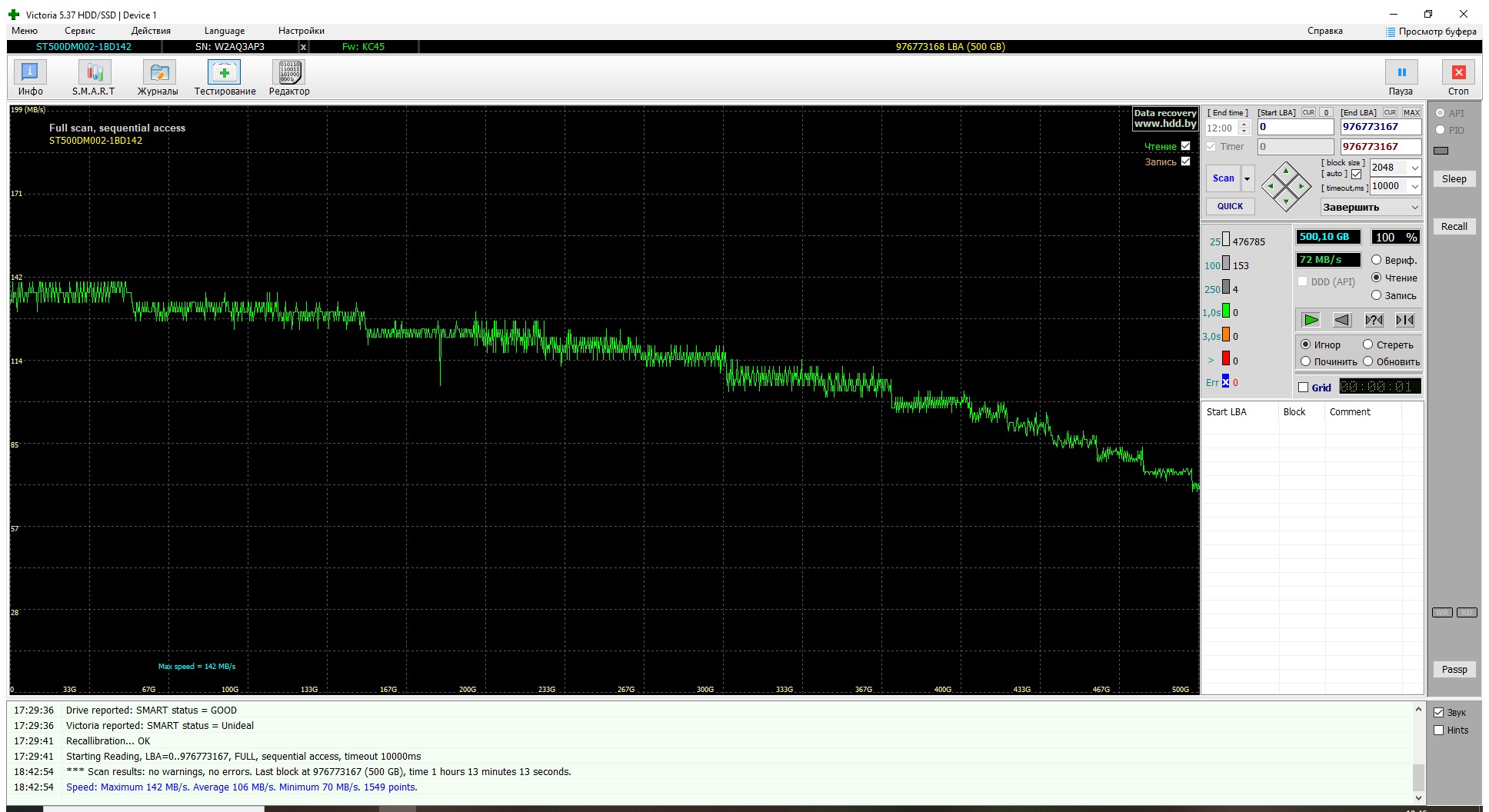Select the Стереть erase radio option
This screenshot has width=1489, height=812.
1367,344
